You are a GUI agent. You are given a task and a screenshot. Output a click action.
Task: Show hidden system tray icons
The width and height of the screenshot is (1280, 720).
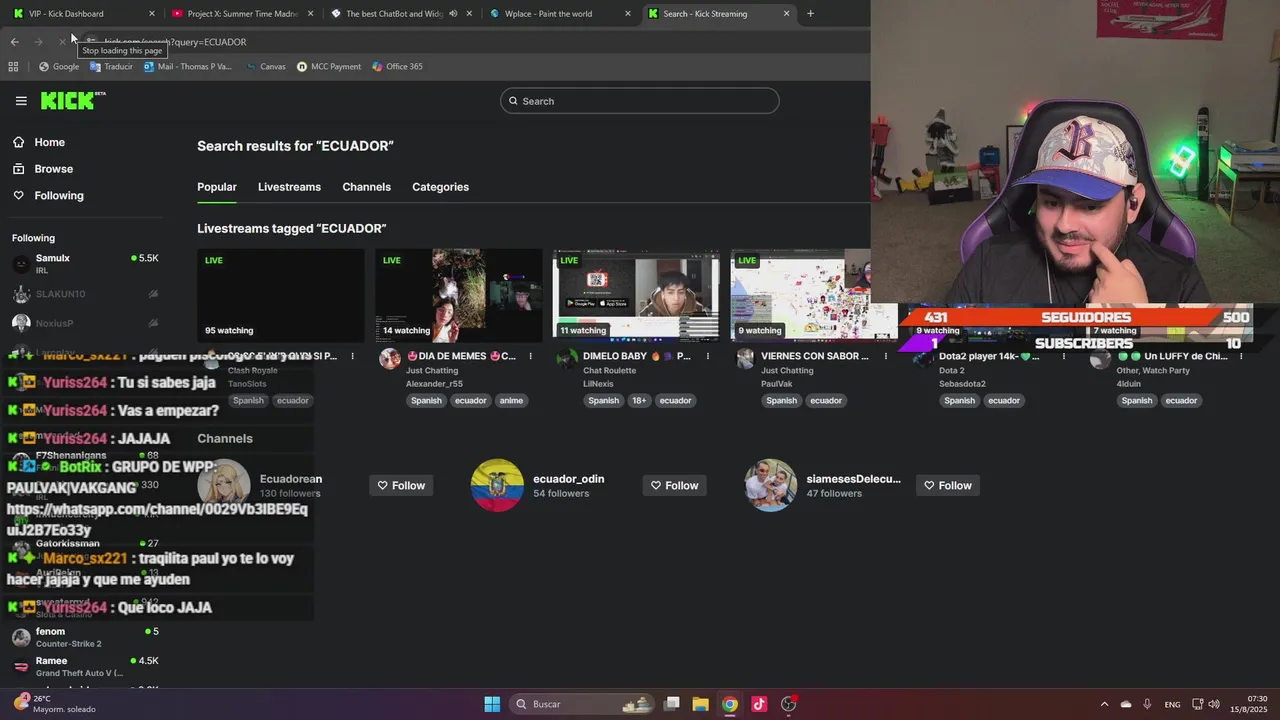(x=1104, y=704)
